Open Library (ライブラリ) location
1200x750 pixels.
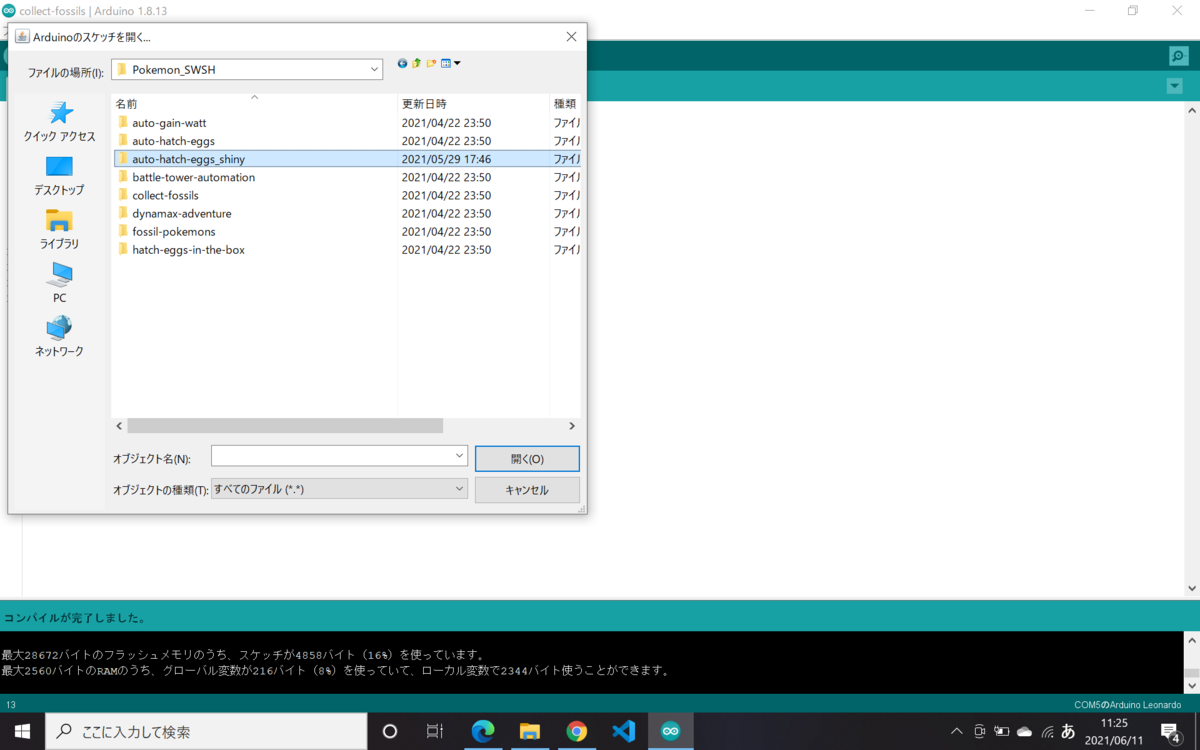[60, 229]
